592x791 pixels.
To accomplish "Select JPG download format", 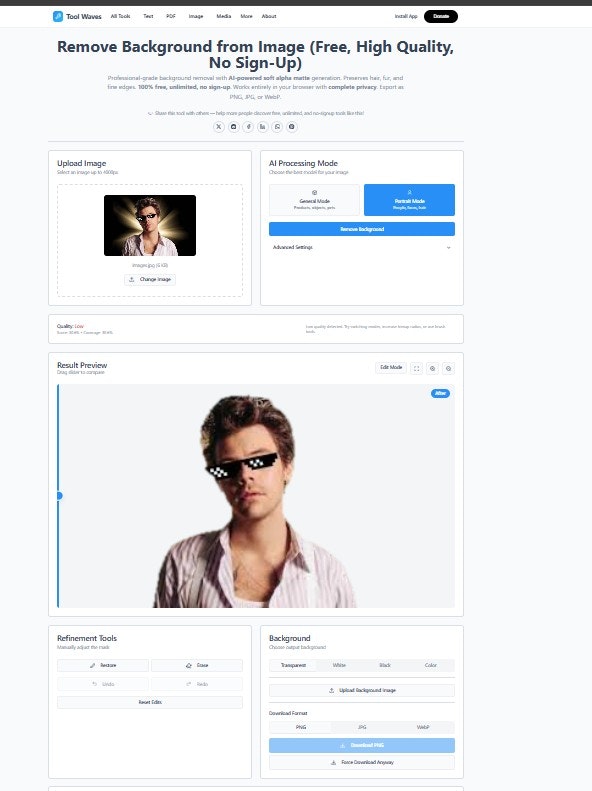I will [x=362, y=727].
